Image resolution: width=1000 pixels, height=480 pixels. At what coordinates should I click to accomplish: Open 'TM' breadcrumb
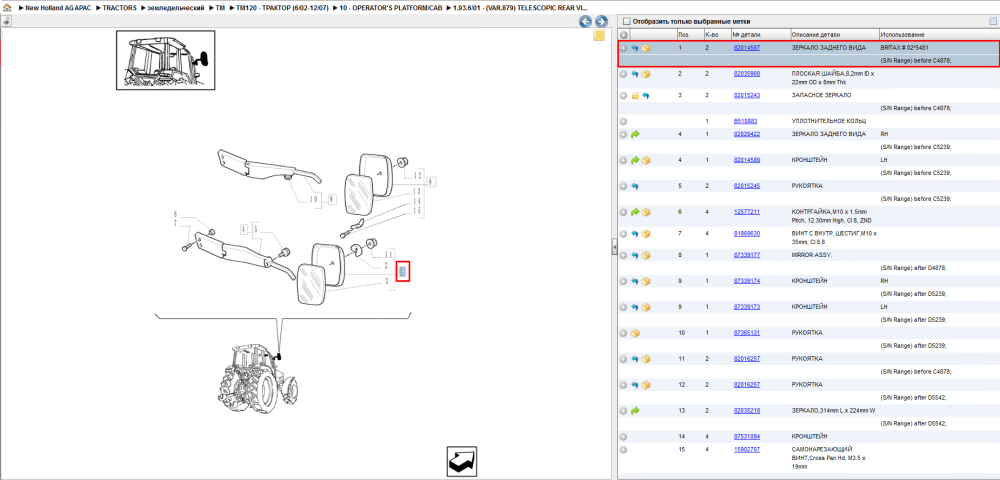tap(221, 7)
